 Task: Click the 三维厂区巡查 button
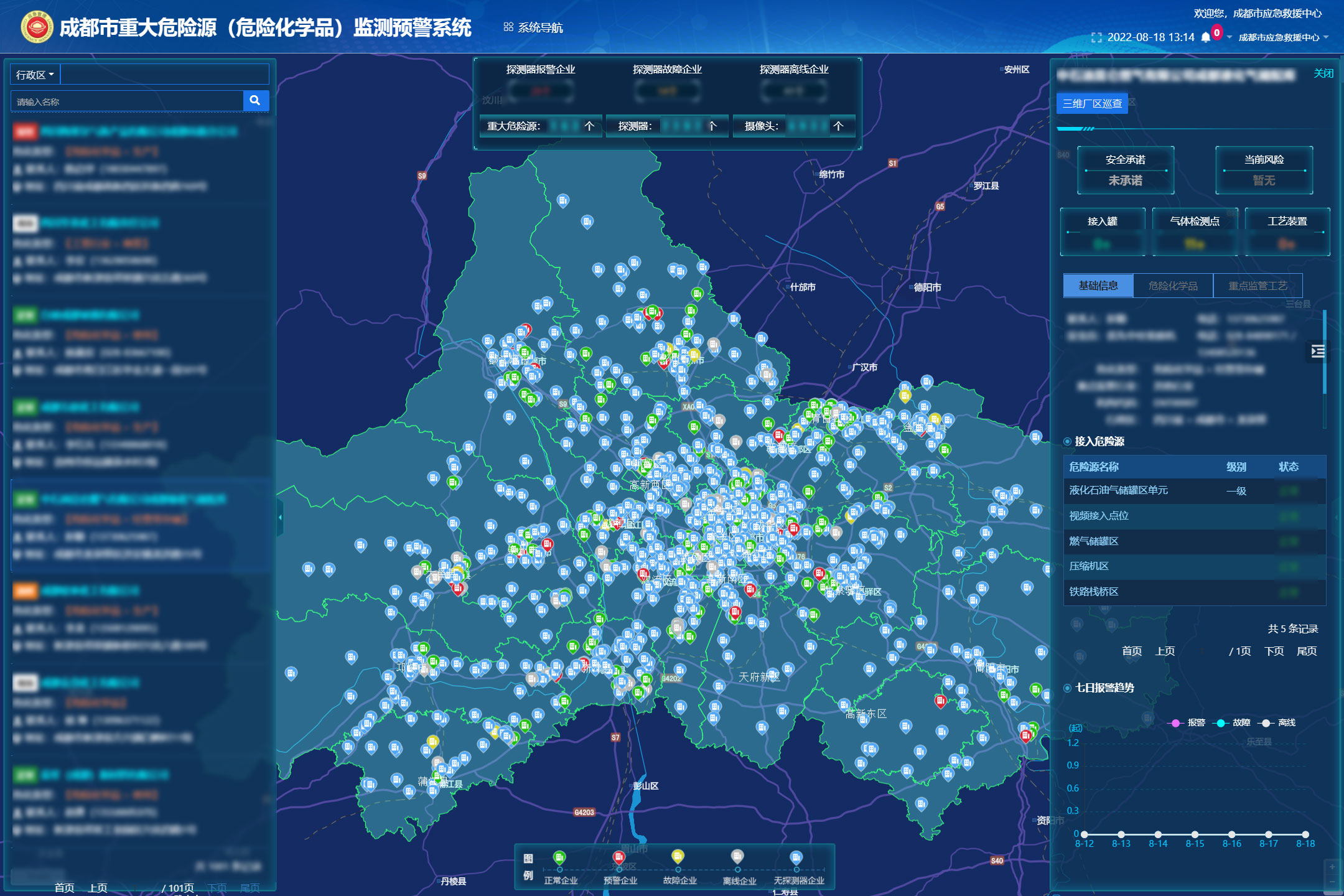point(1091,103)
